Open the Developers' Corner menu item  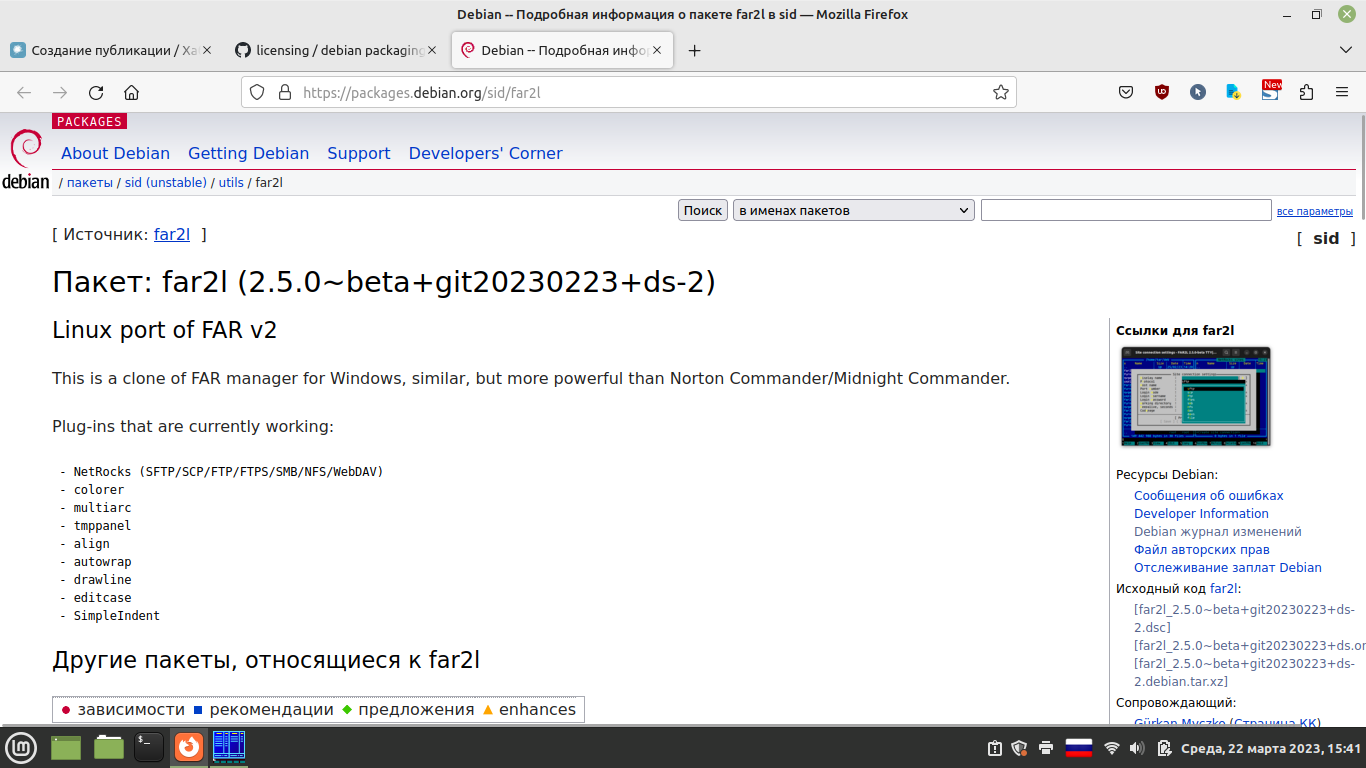485,153
